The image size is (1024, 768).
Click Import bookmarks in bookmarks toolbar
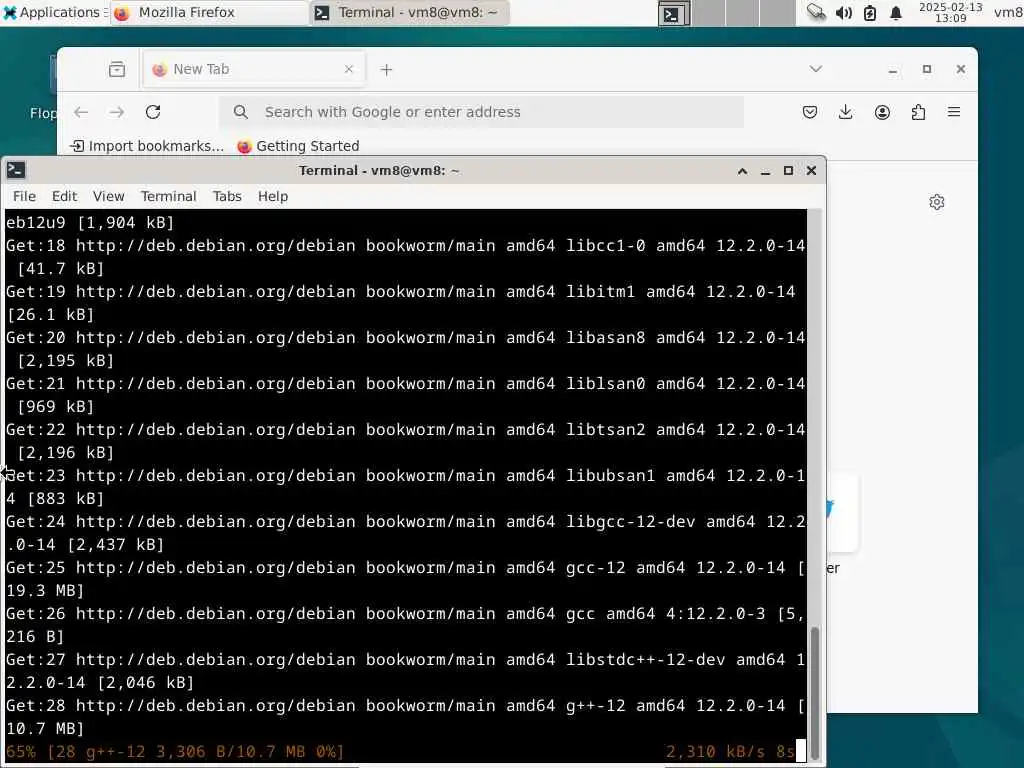point(147,146)
